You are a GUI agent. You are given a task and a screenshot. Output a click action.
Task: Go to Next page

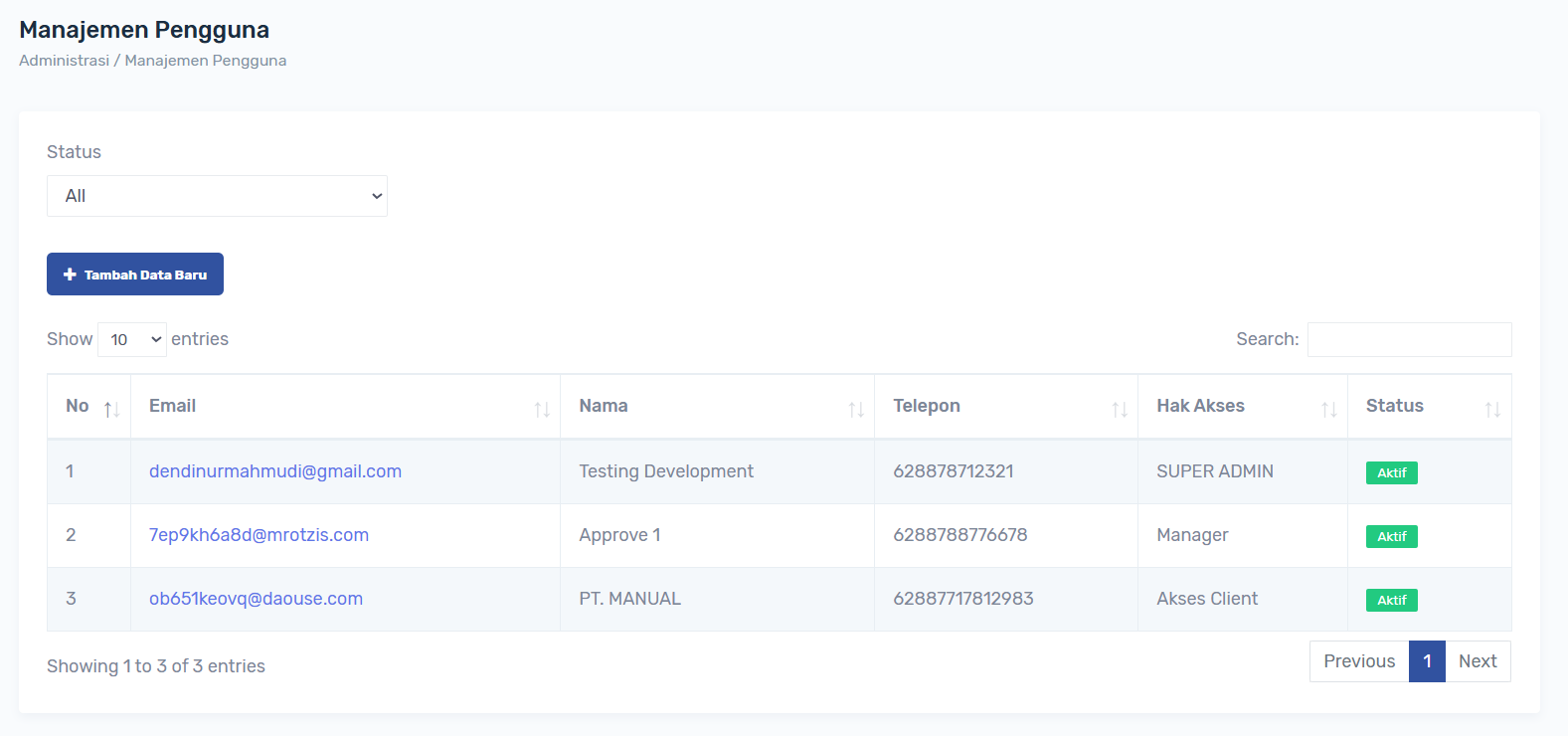point(1477,661)
